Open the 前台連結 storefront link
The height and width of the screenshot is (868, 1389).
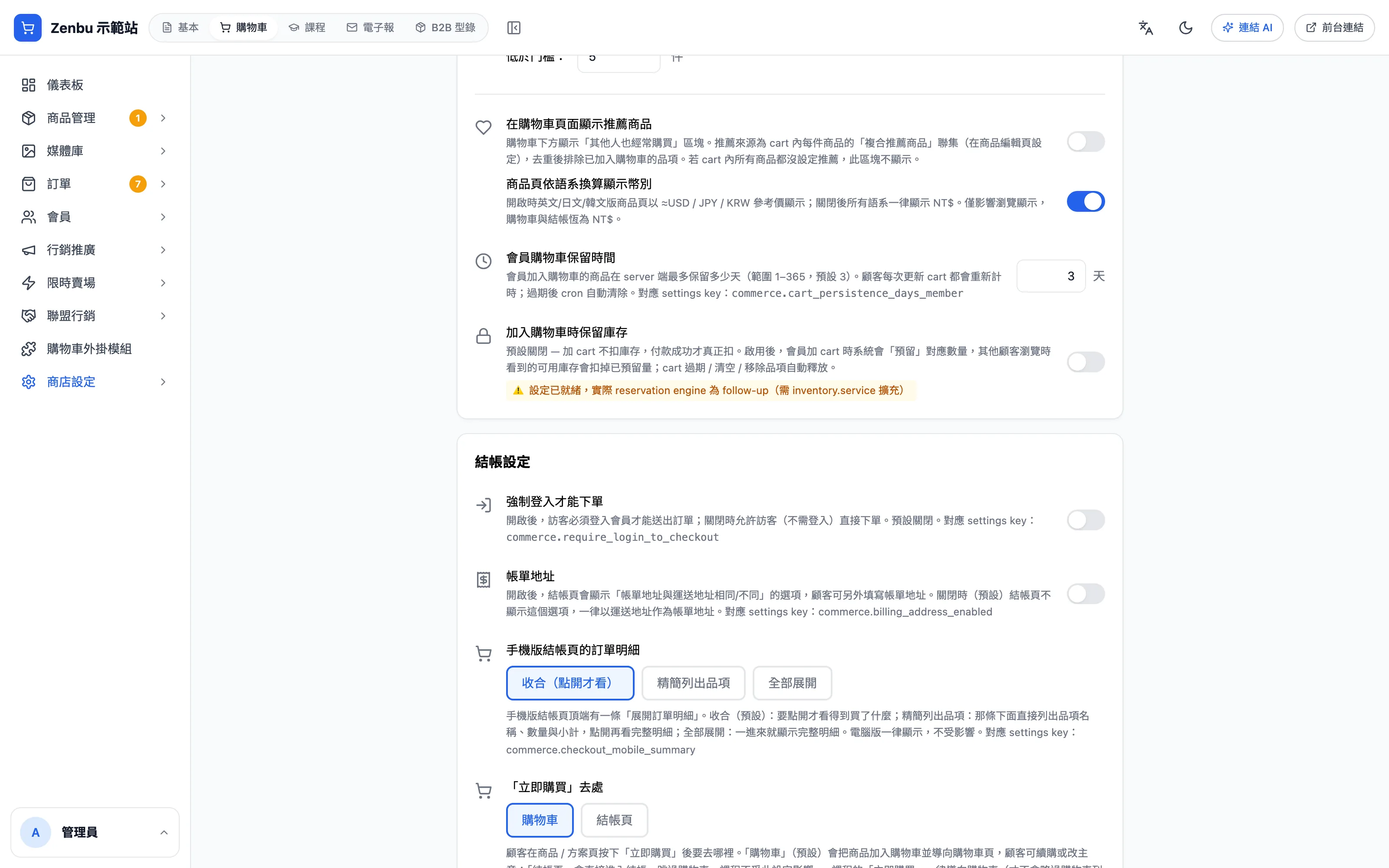tap(1334, 27)
